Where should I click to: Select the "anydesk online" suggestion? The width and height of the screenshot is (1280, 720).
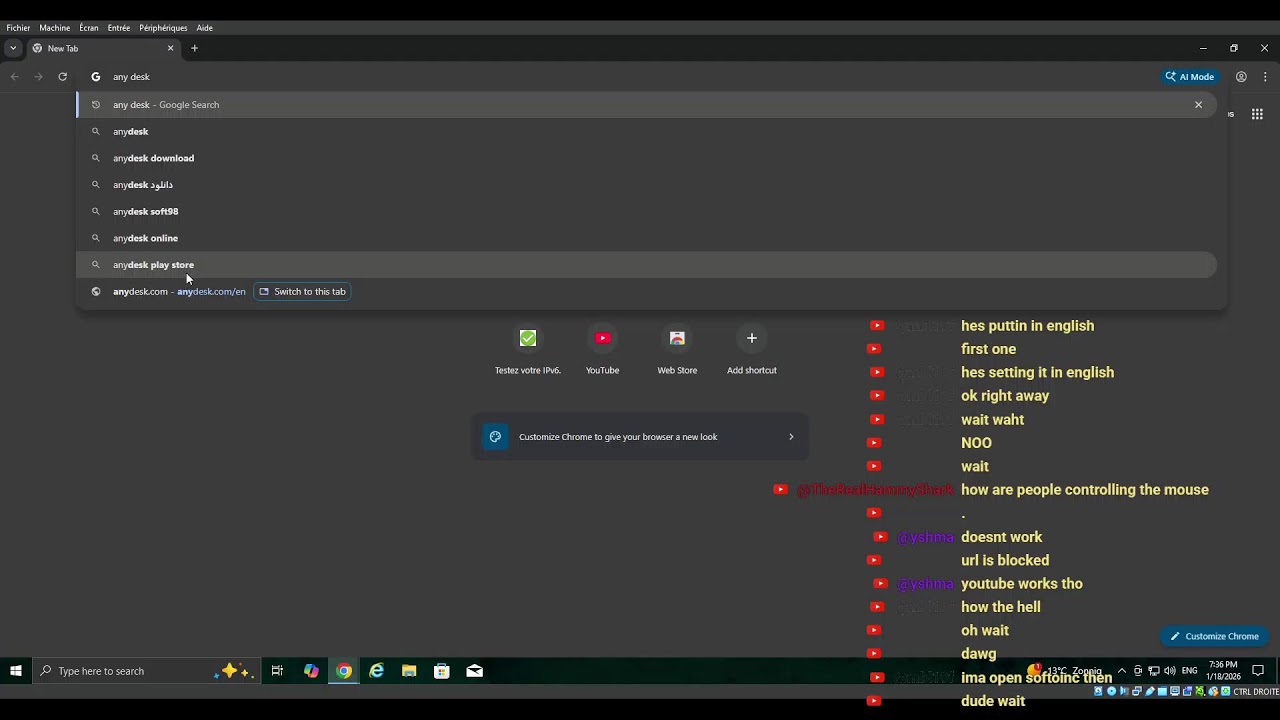(646, 238)
